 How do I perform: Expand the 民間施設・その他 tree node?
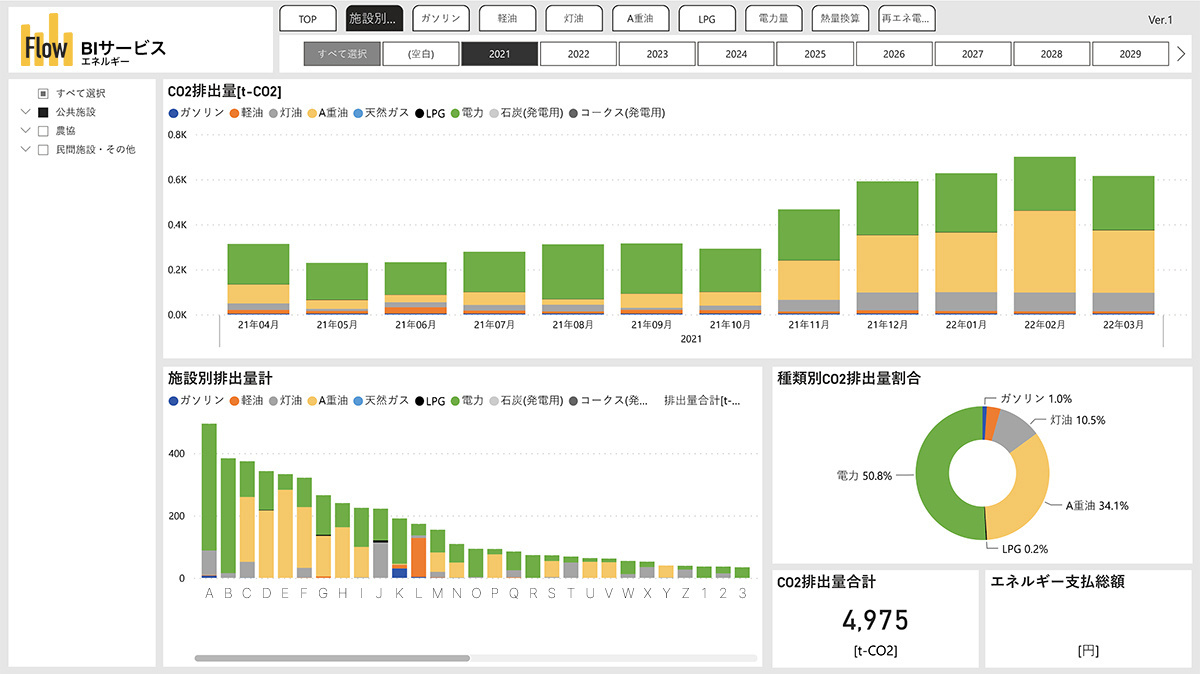click(x=26, y=150)
